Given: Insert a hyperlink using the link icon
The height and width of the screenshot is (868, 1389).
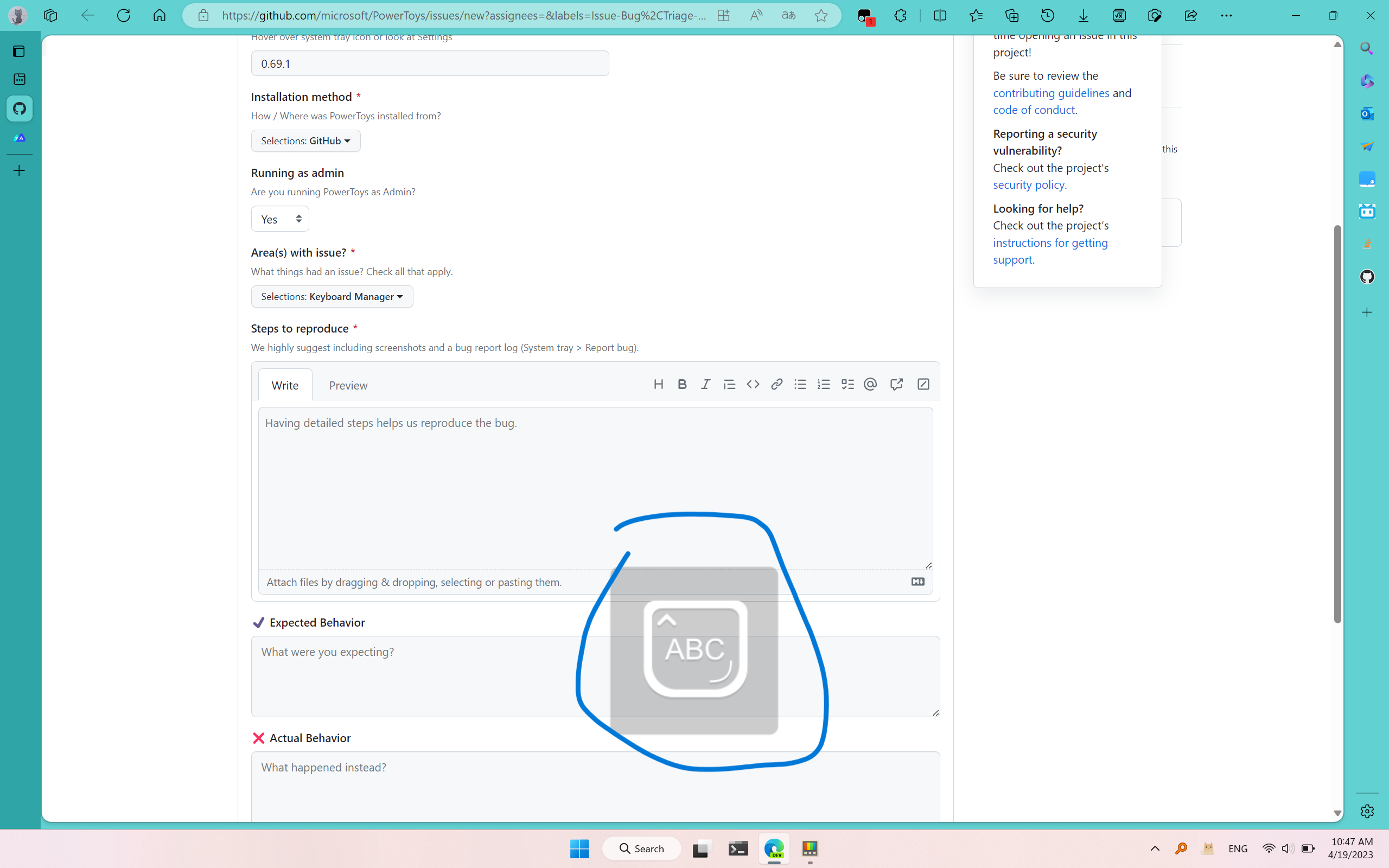Looking at the screenshot, I should pos(776,384).
